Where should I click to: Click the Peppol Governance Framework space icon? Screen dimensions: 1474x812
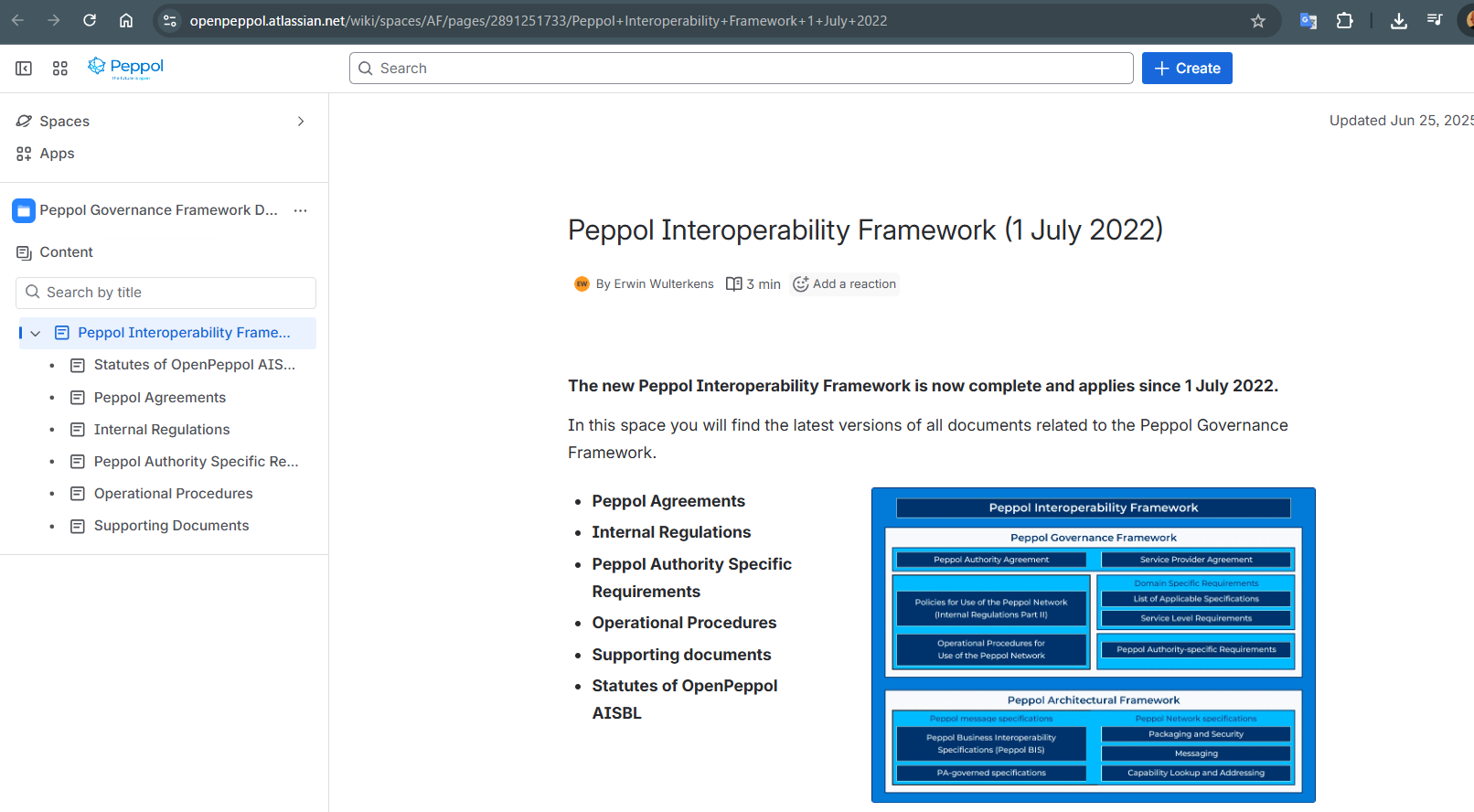(x=24, y=210)
